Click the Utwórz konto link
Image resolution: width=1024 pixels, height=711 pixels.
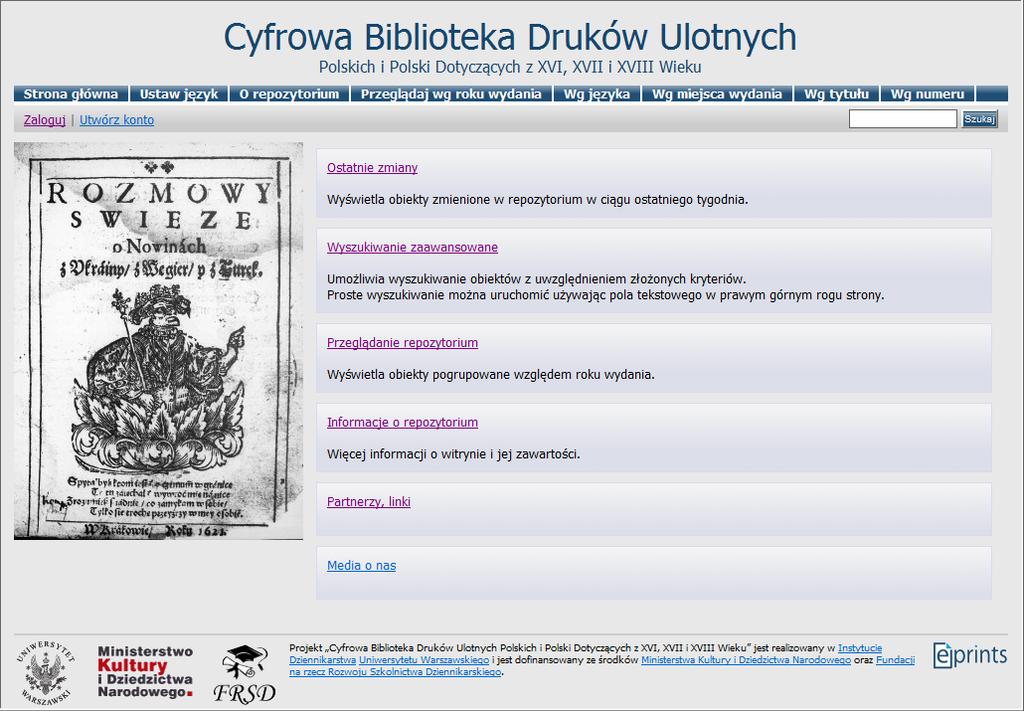pos(117,120)
